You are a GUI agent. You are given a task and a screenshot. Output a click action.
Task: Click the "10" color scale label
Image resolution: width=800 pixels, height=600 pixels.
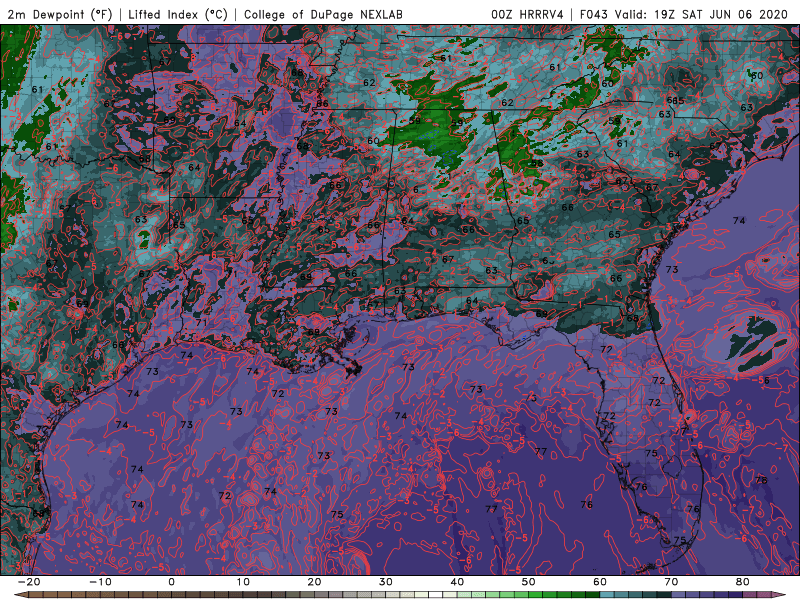click(243, 582)
